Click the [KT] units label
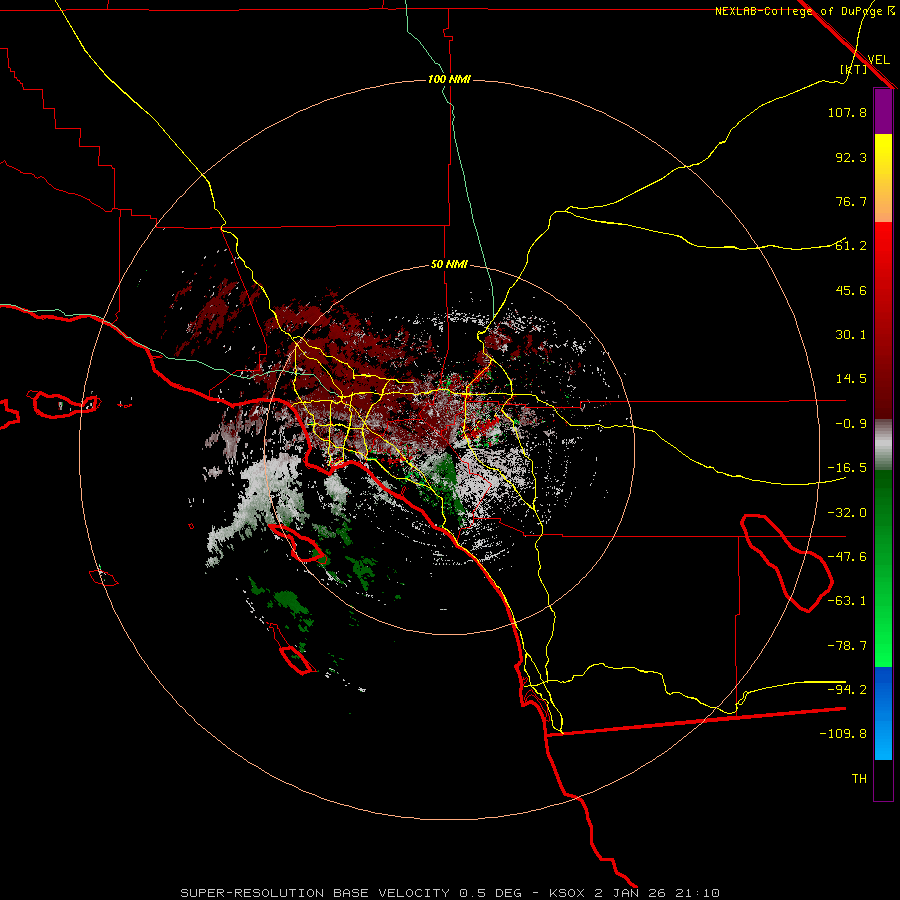This screenshot has height=900, width=900. 853,69
